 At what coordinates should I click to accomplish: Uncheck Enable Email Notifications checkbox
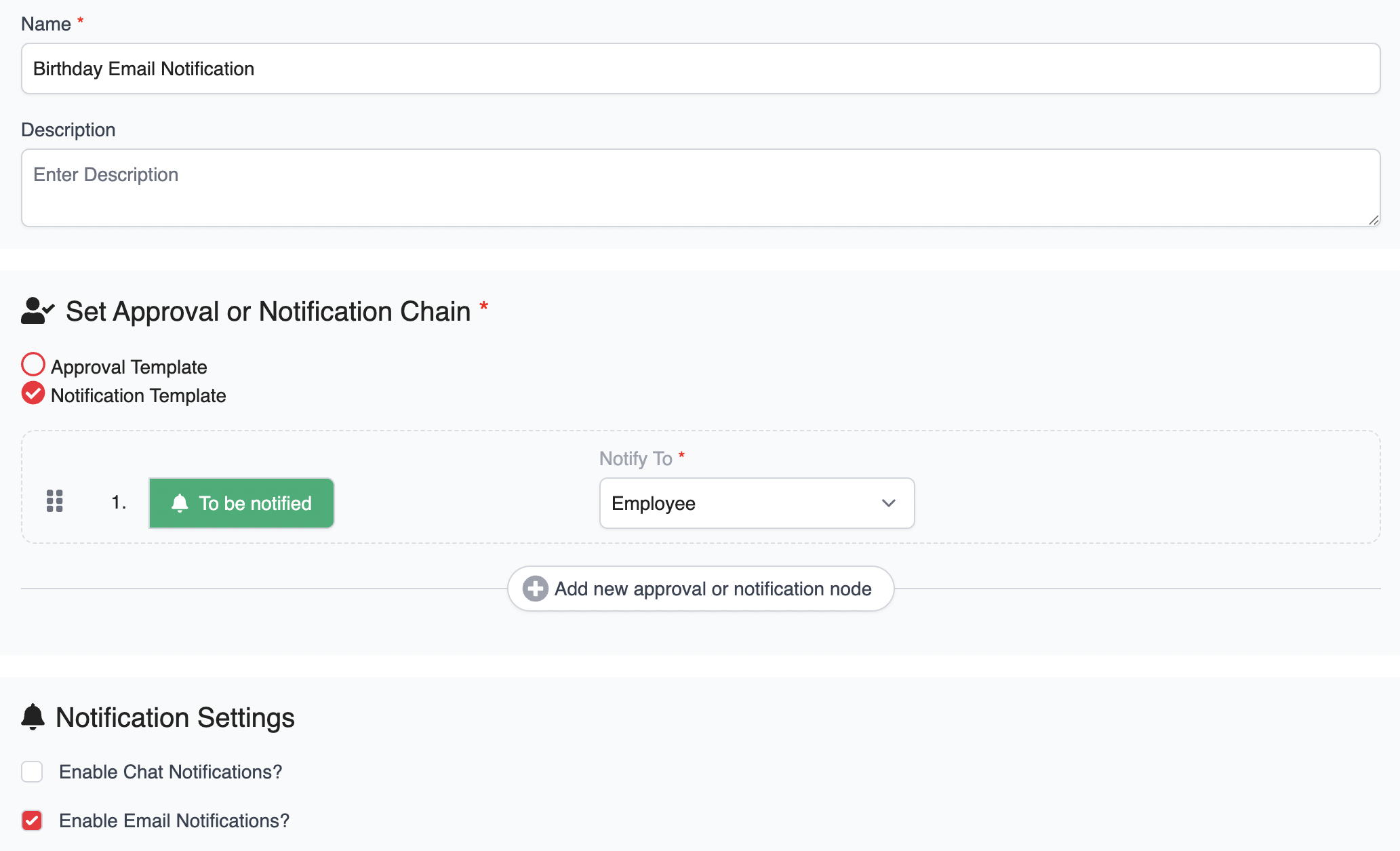[32, 820]
